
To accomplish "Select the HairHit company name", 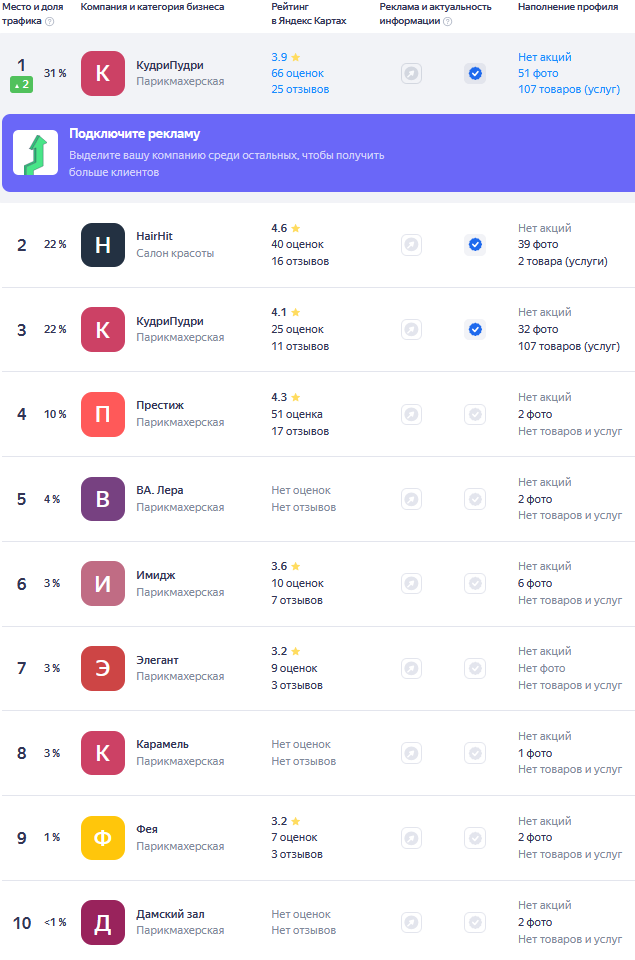I will click(x=154, y=236).
